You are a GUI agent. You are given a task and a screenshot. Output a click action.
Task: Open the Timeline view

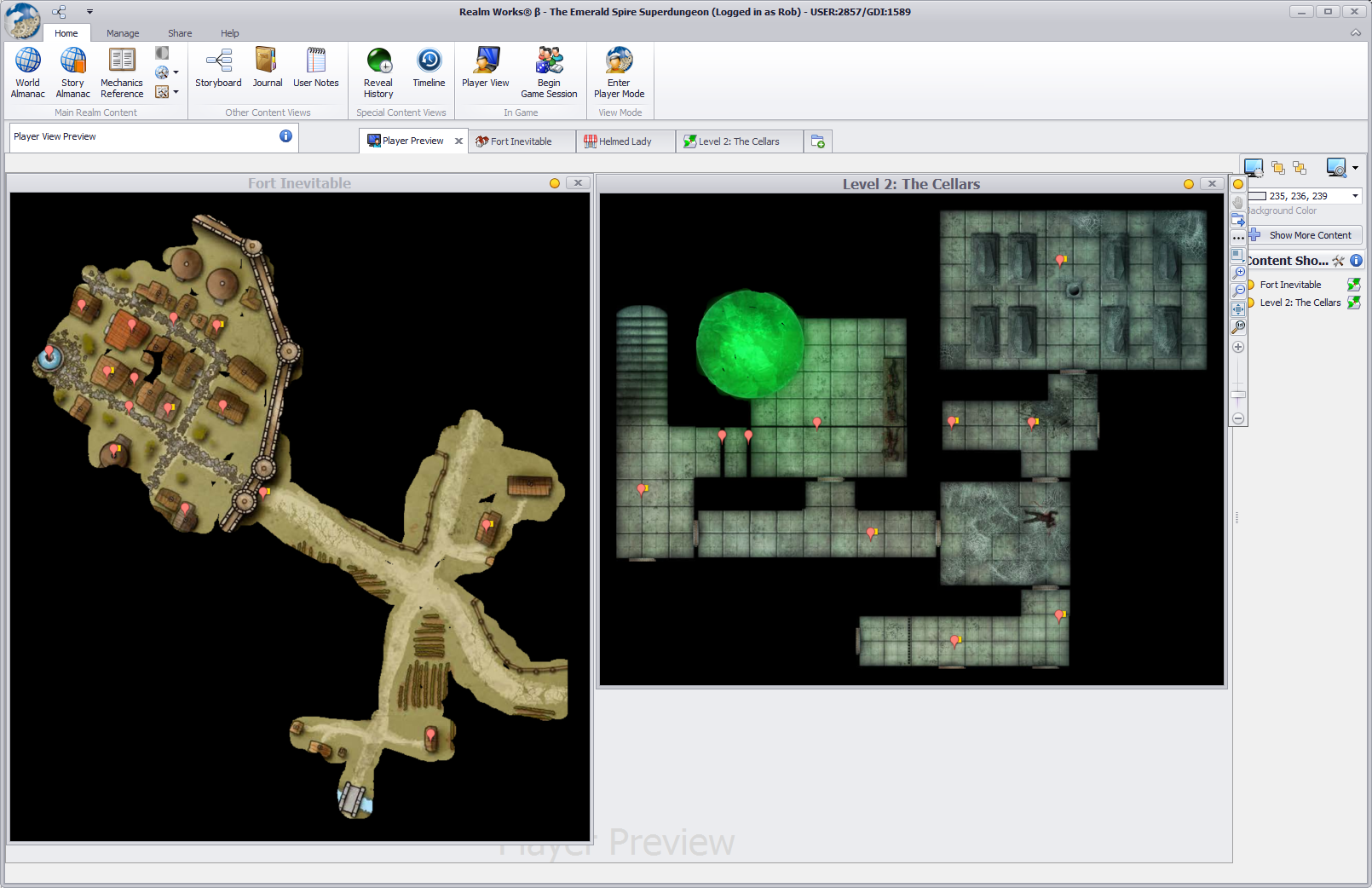429,68
